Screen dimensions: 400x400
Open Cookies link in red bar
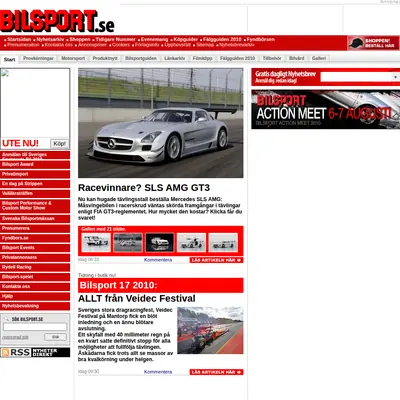(x=121, y=45)
